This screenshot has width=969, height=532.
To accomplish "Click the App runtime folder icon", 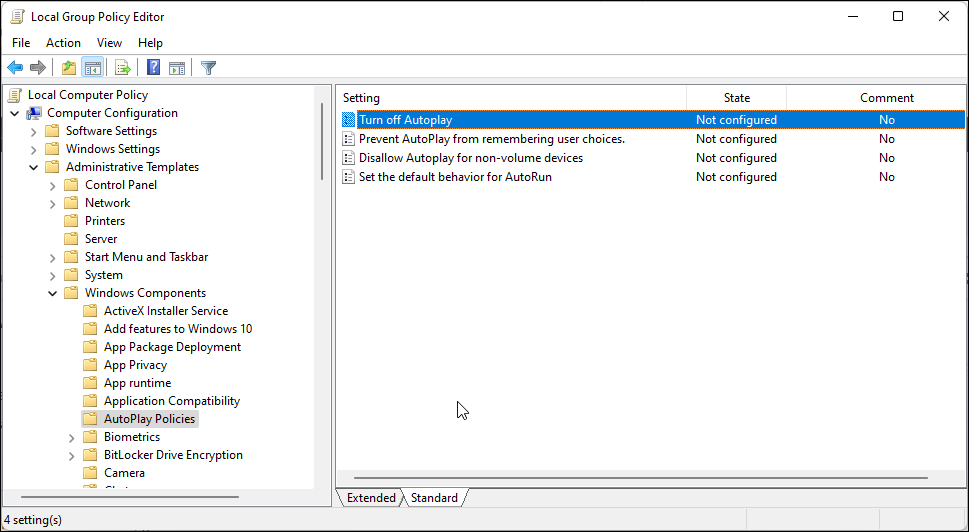I will click(90, 383).
